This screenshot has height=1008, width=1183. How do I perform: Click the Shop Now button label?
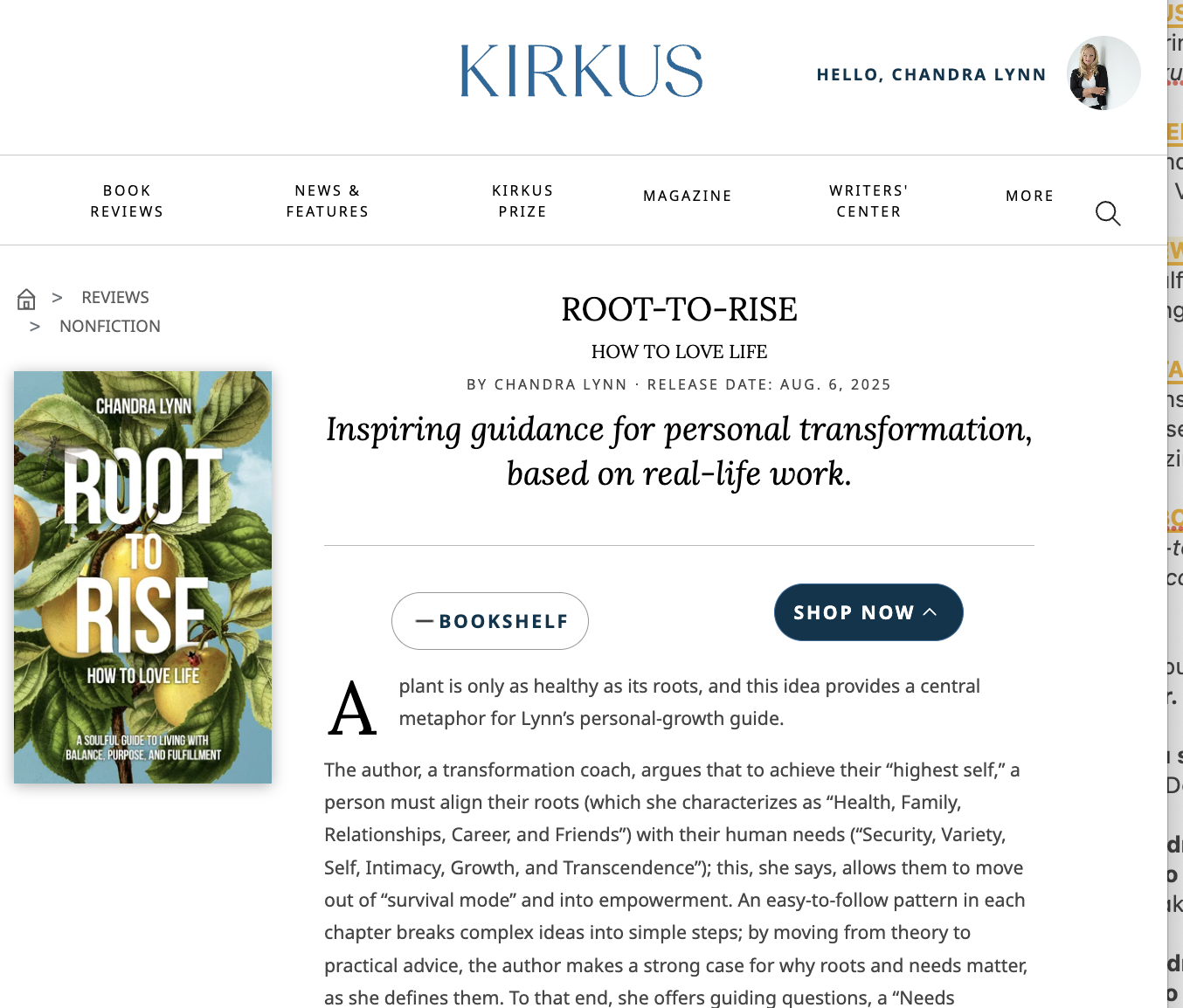pyautogui.click(x=854, y=613)
